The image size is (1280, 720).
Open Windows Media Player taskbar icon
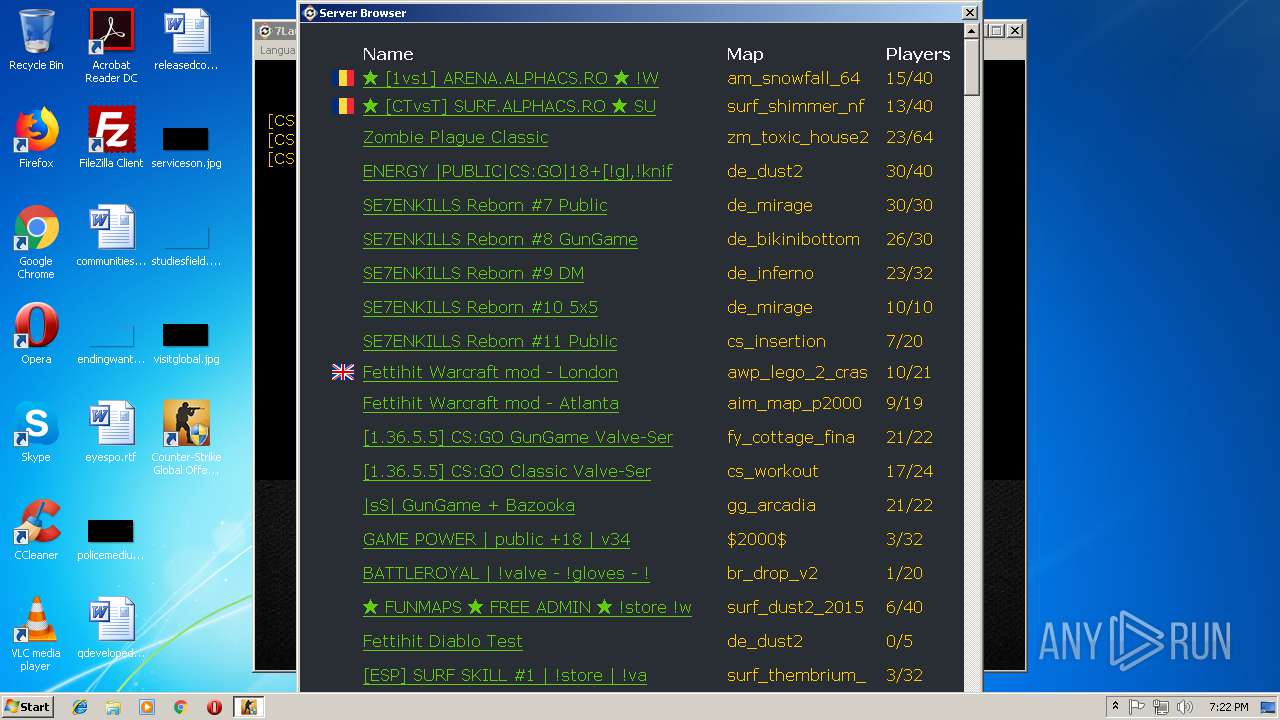147,707
